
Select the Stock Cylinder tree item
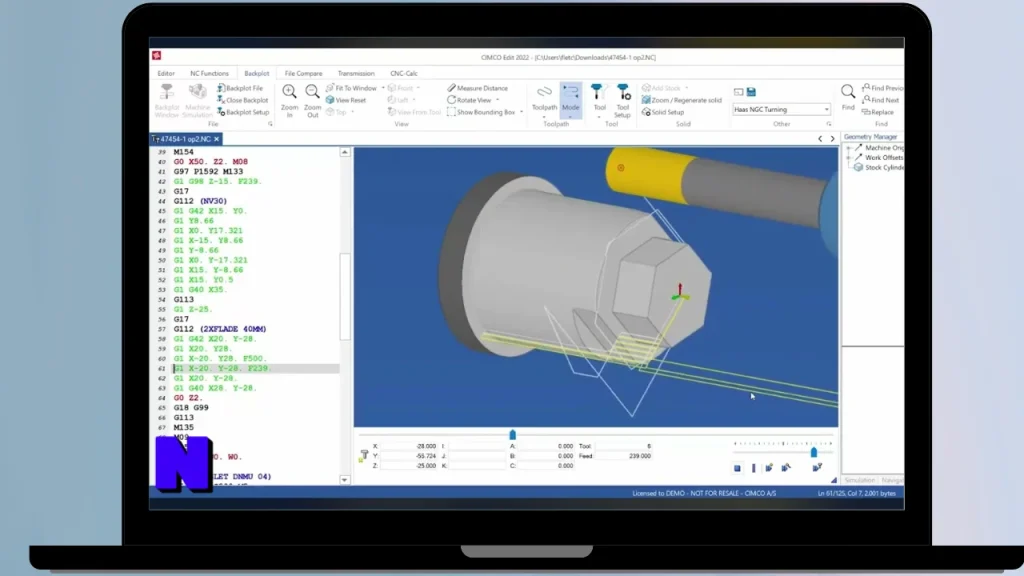click(x=879, y=168)
